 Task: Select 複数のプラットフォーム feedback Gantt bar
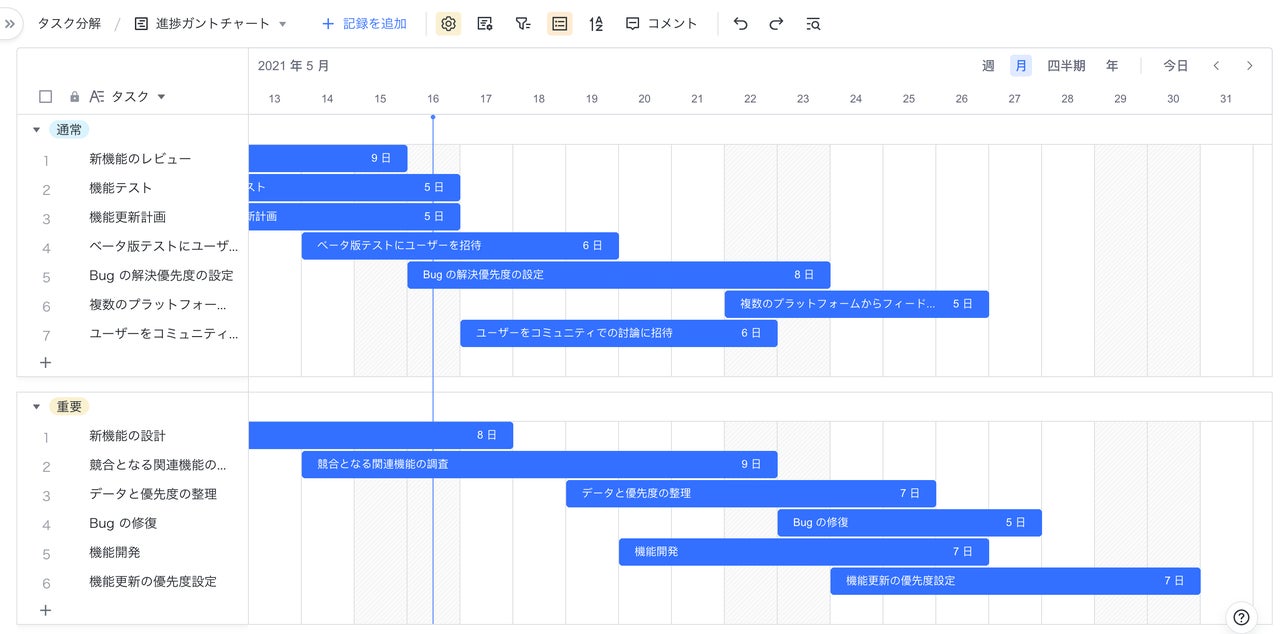click(857, 303)
